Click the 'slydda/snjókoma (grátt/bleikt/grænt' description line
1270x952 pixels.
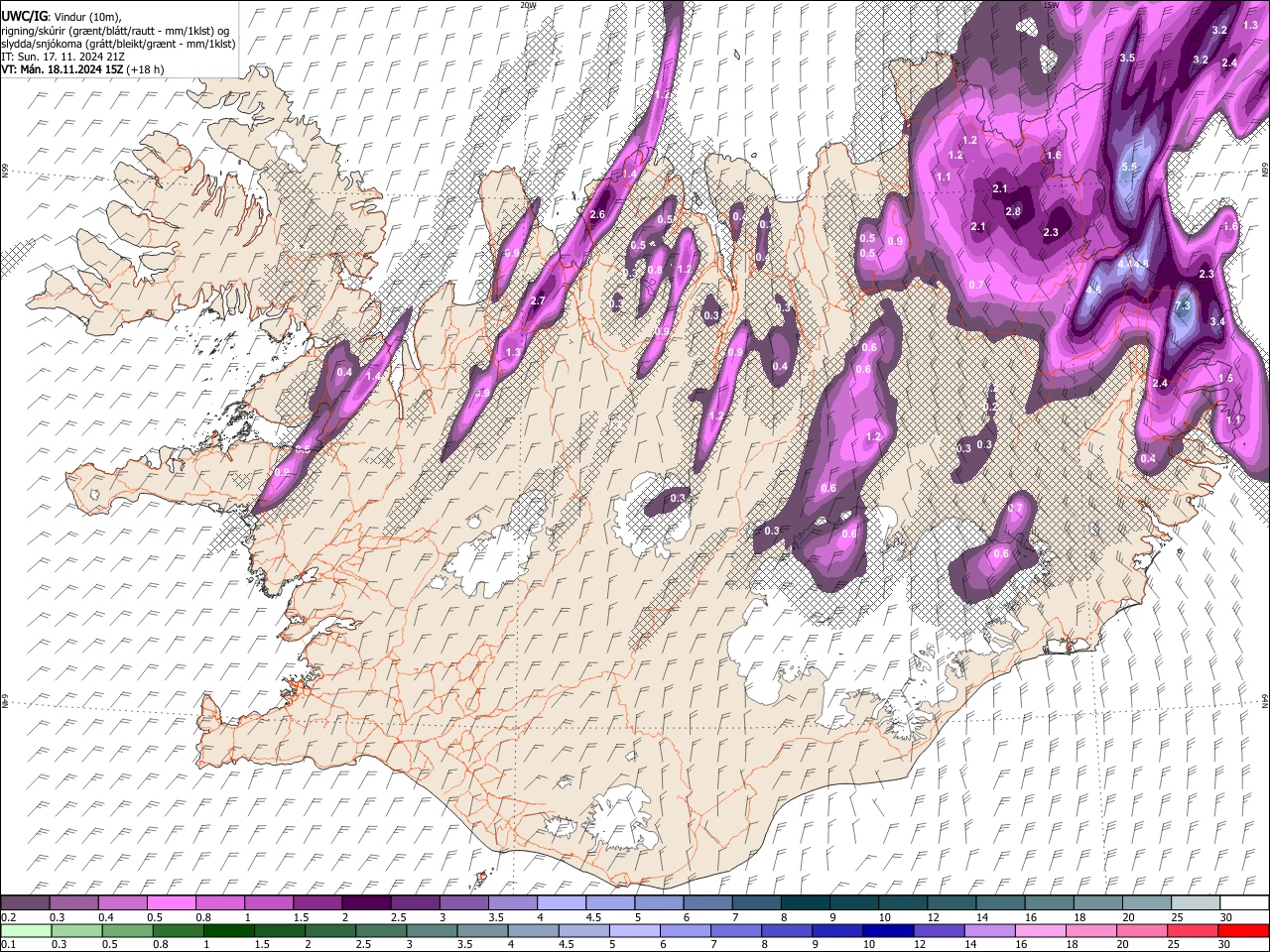[118, 44]
